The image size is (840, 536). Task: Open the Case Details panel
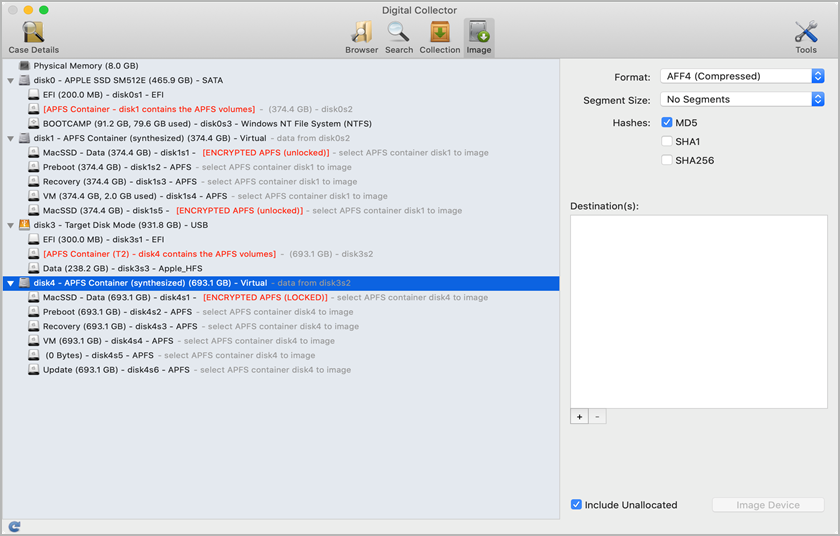[x=33, y=36]
